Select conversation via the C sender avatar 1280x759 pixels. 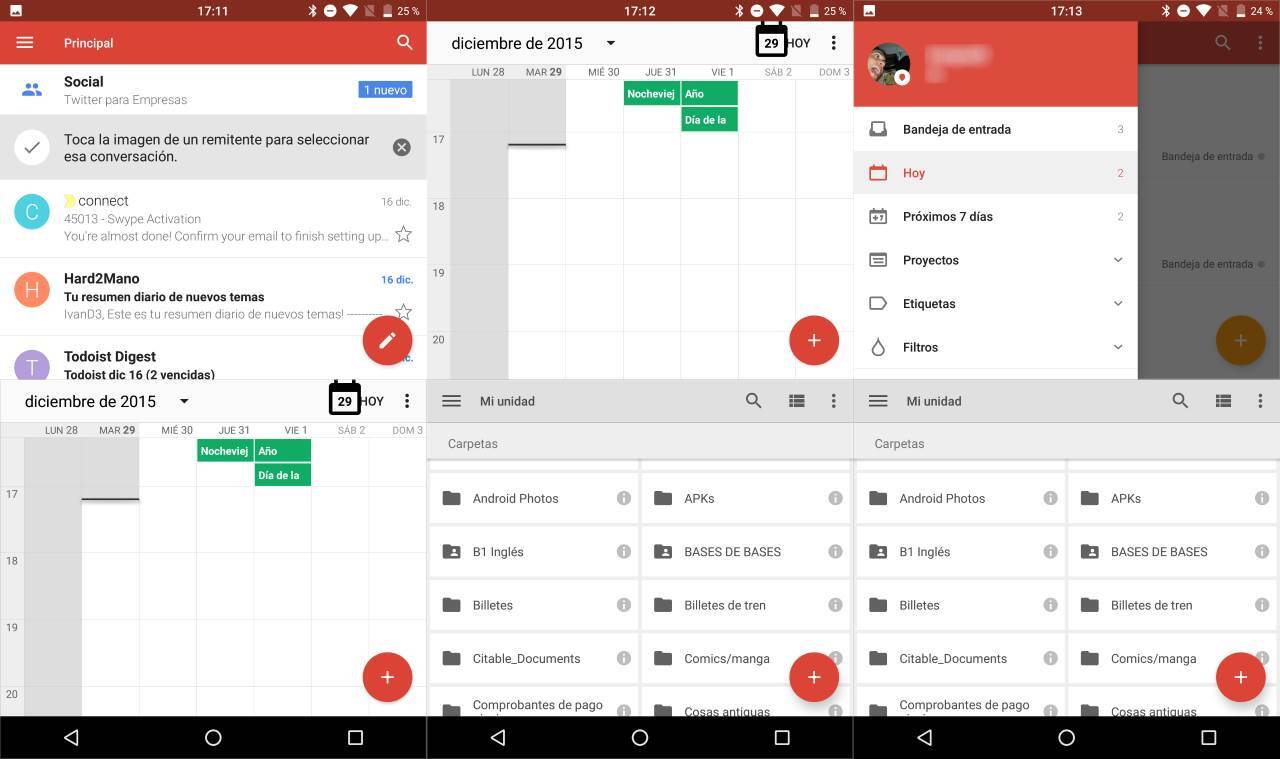pos(32,212)
